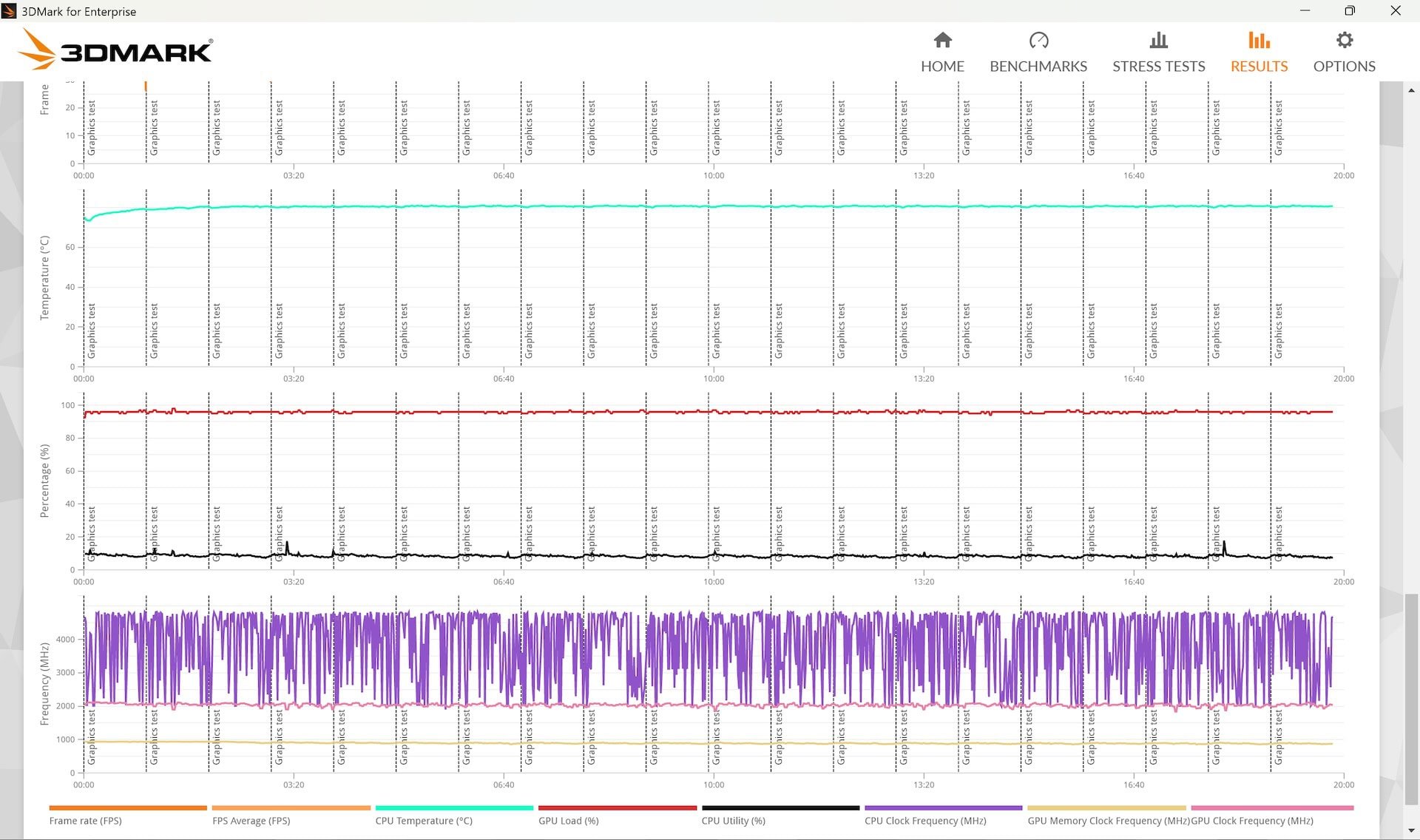
Task: Open OPTIONS tab label
Action: click(x=1345, y=67)
